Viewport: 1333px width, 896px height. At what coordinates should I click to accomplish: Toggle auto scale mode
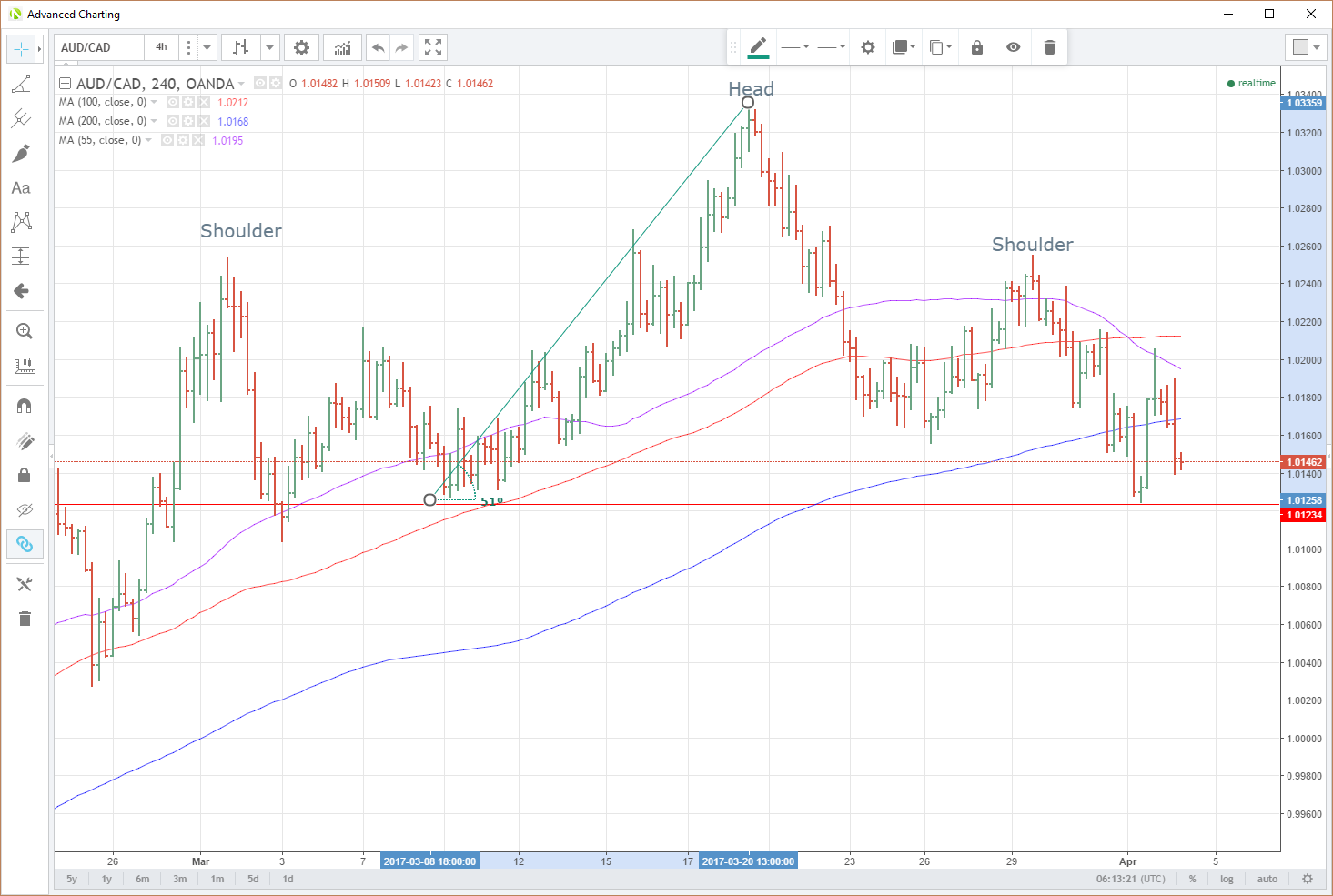click(x=1267, y=879)
